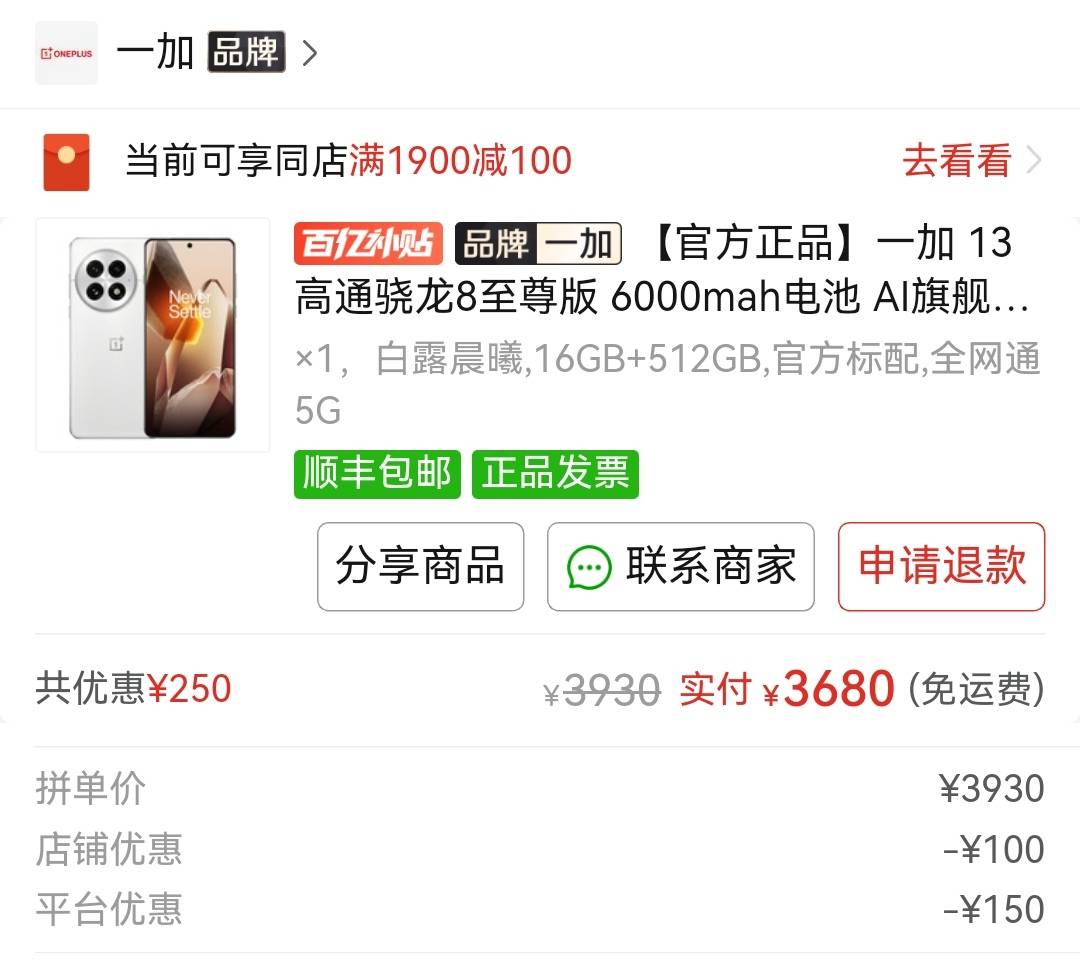Open the OnePlus 13 product thumbnail
The width and height of the screenshot is (1080, 963).
pyautogui.click(x=153, y=335)
